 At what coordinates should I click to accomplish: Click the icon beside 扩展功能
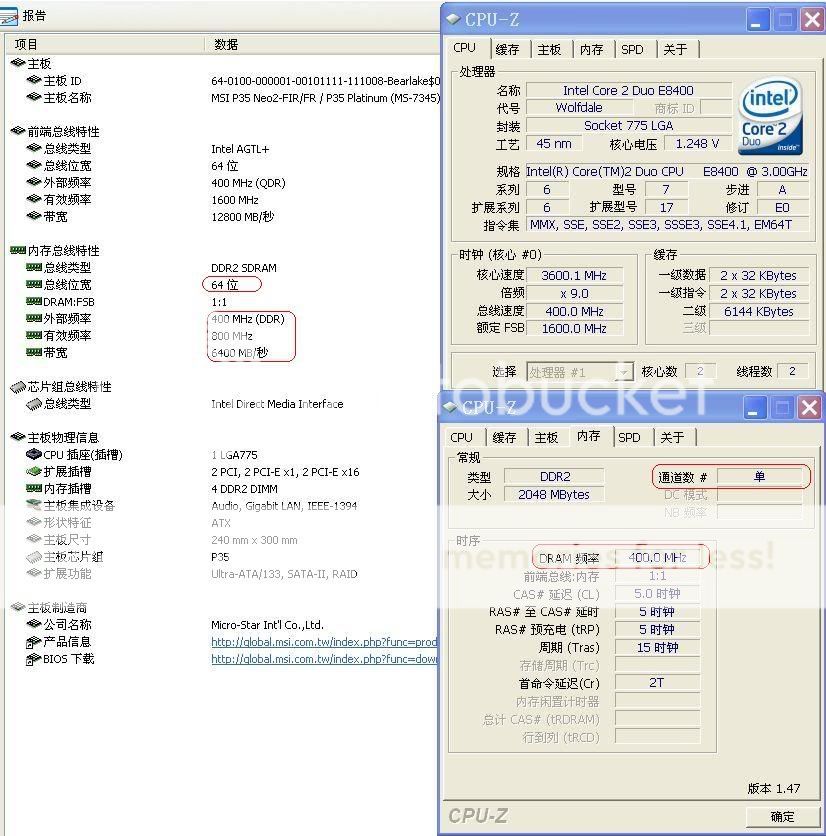[x=34, y=573]
